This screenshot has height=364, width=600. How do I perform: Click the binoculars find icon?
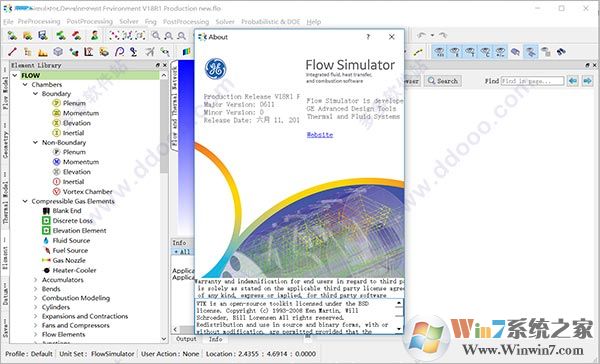click(561, 52)
